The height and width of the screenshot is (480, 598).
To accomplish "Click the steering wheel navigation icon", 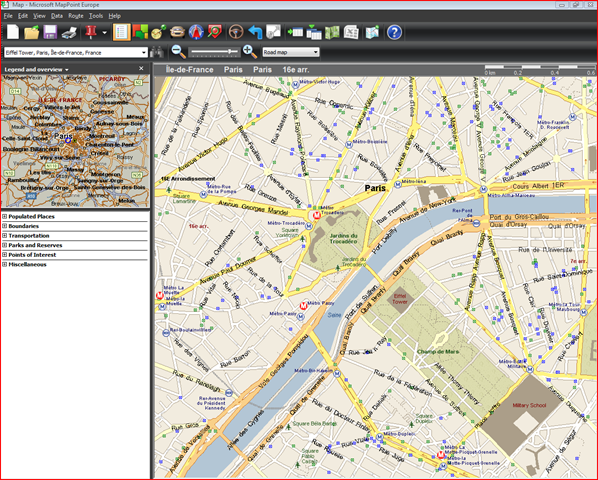I will point(236,32).
